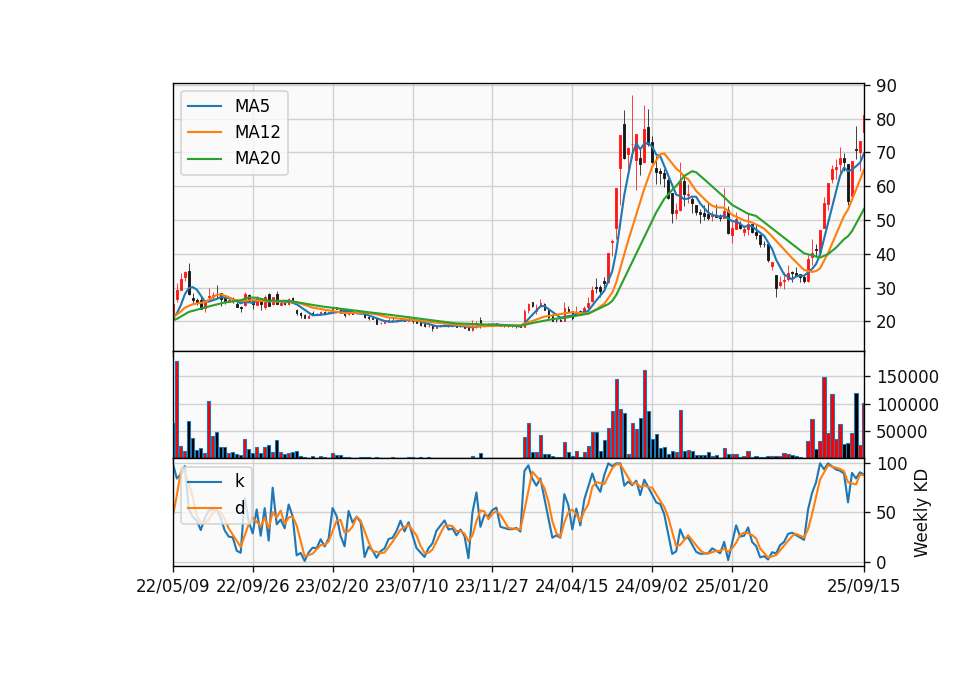The height and width of the screenshot is (690, 960).
Task: Click the price axis value 70
Action: (x=887, y=154)
